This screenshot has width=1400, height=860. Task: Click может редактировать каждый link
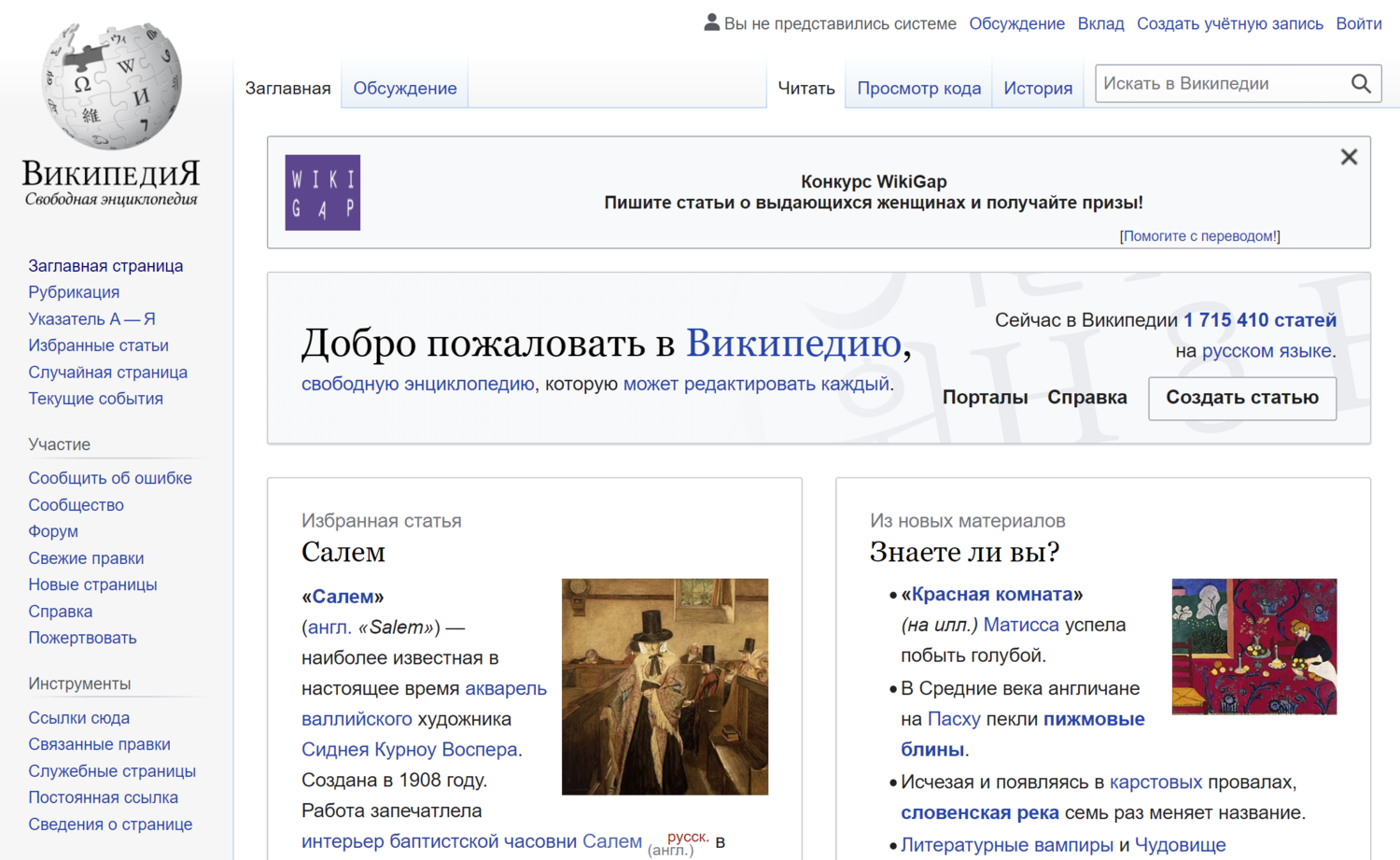pyautogui.click(x=756, y=384)
